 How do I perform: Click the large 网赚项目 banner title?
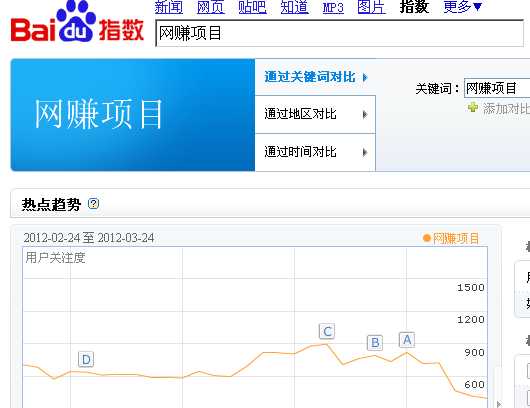point(98,114)
